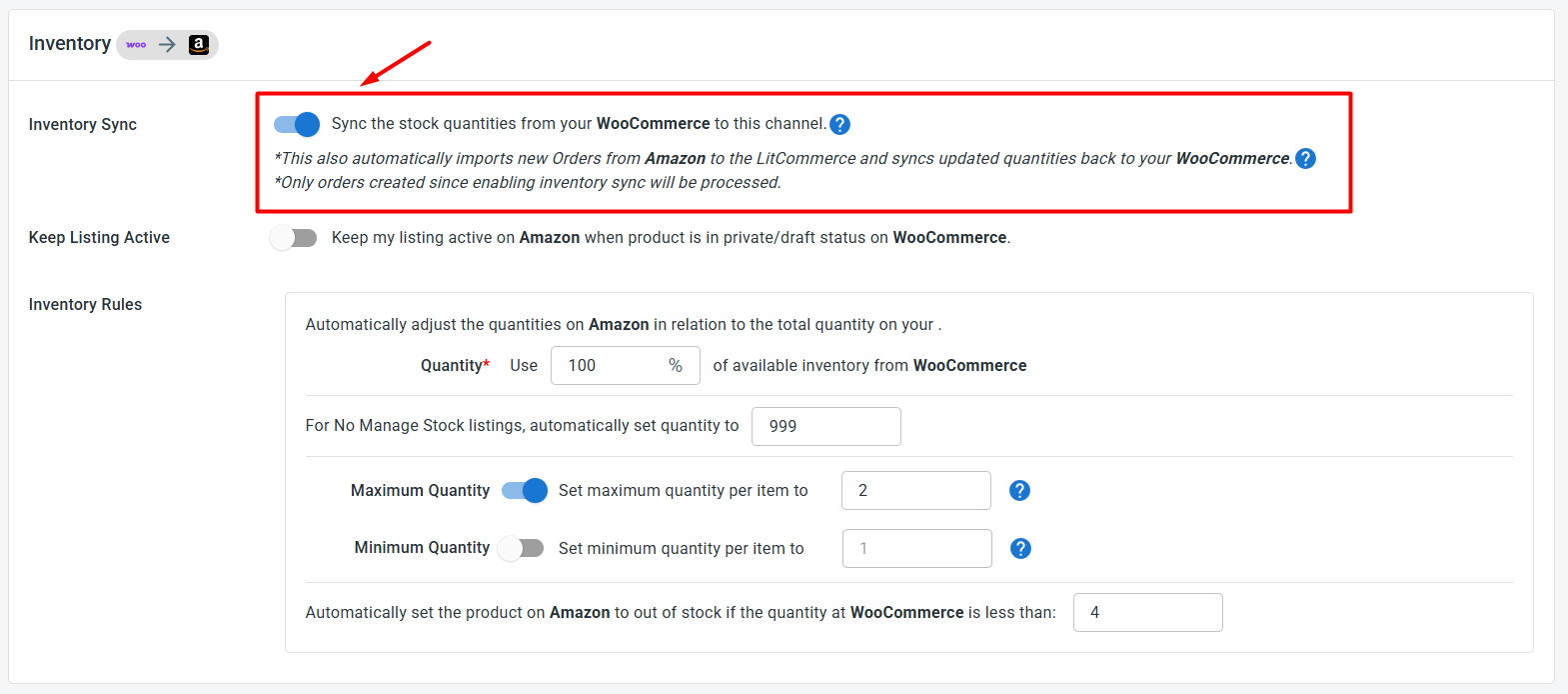Click the arrow icon between Woo and Amazon

[167, 45]
